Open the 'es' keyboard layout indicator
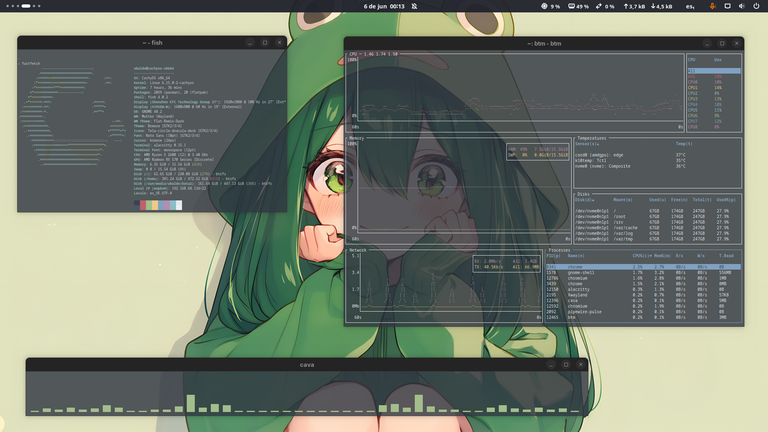Viewport: 768px width, 432px height. (690, 6)
